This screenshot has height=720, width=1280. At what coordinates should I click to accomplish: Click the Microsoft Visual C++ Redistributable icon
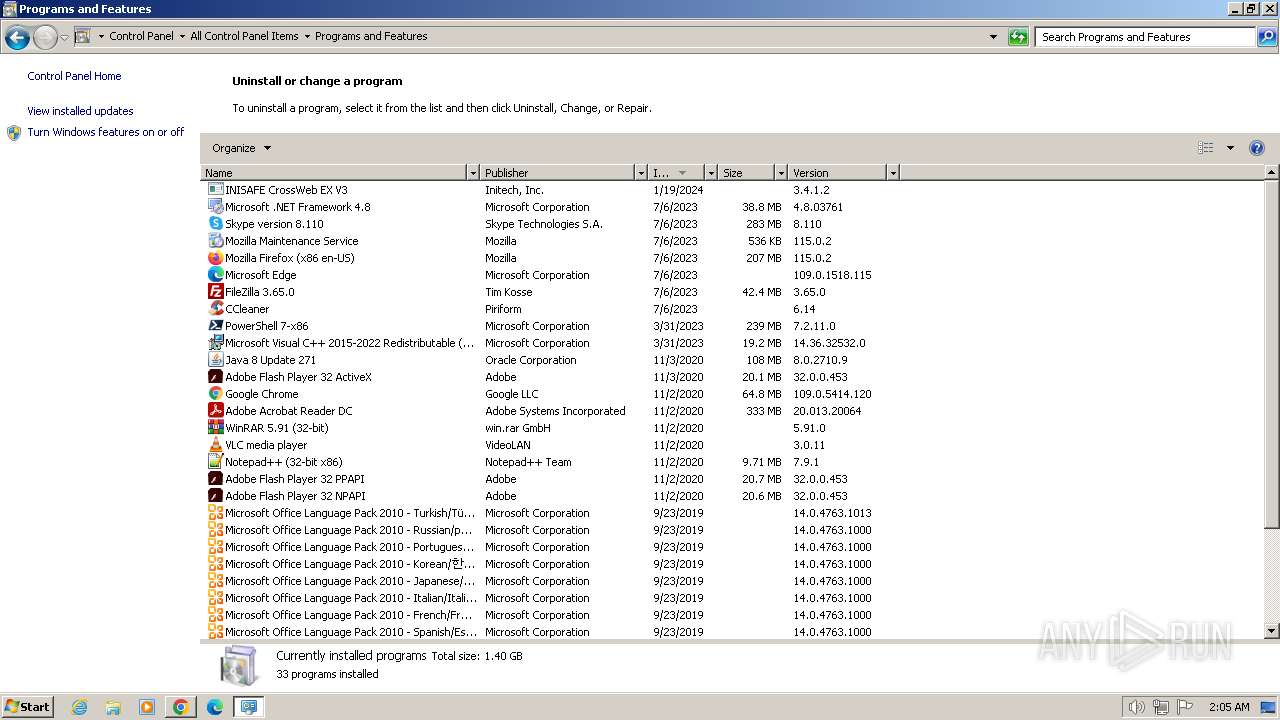[215, 343]
